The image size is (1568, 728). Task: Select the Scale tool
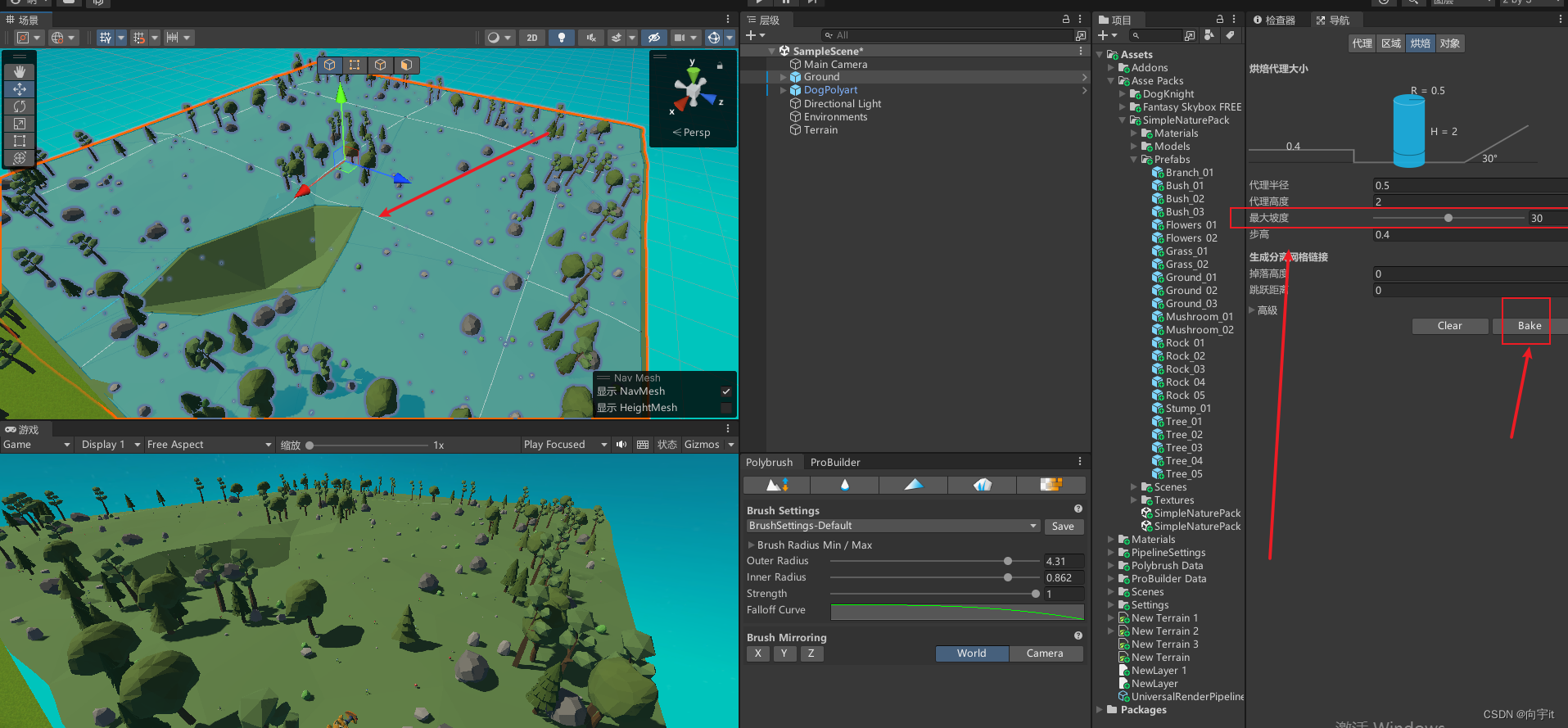[x=20, y=124]
